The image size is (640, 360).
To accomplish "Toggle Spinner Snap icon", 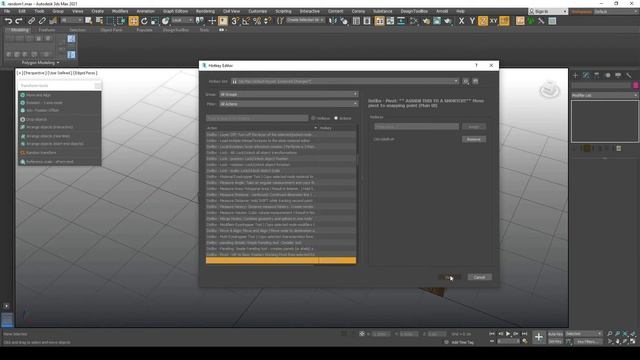I will tap(268, 21).
